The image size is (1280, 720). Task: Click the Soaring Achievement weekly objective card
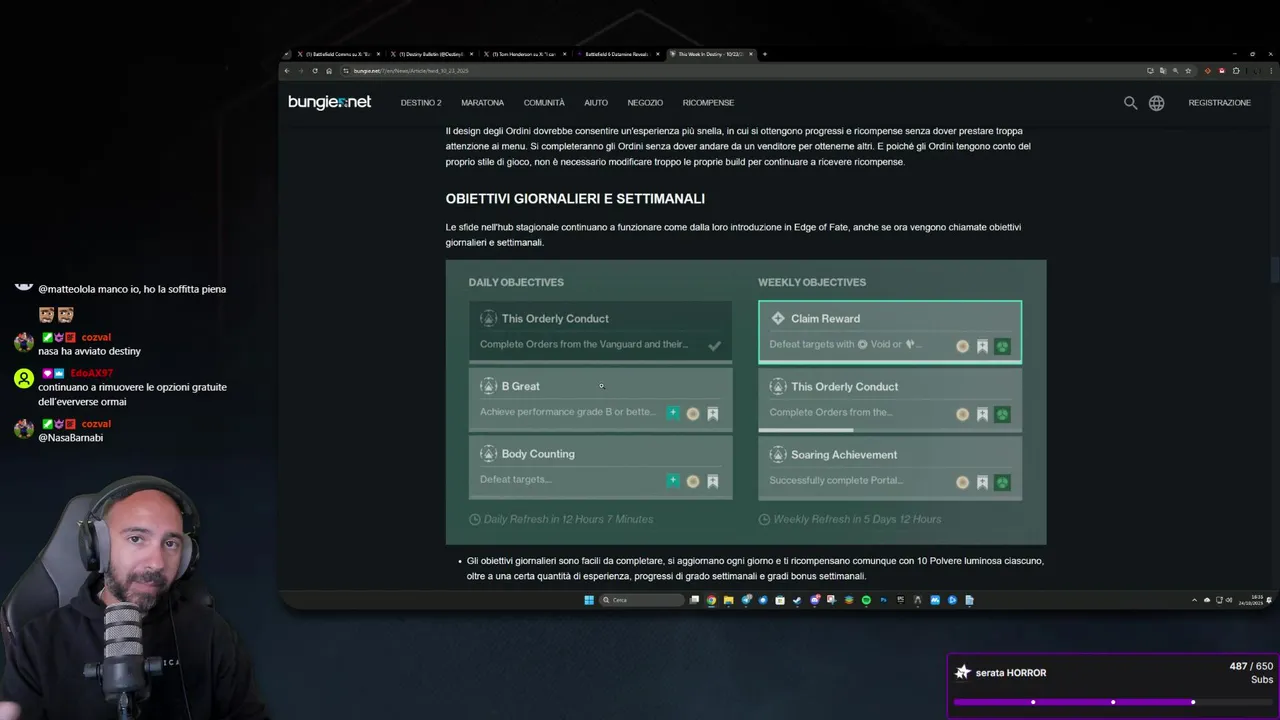click(890, 467)
